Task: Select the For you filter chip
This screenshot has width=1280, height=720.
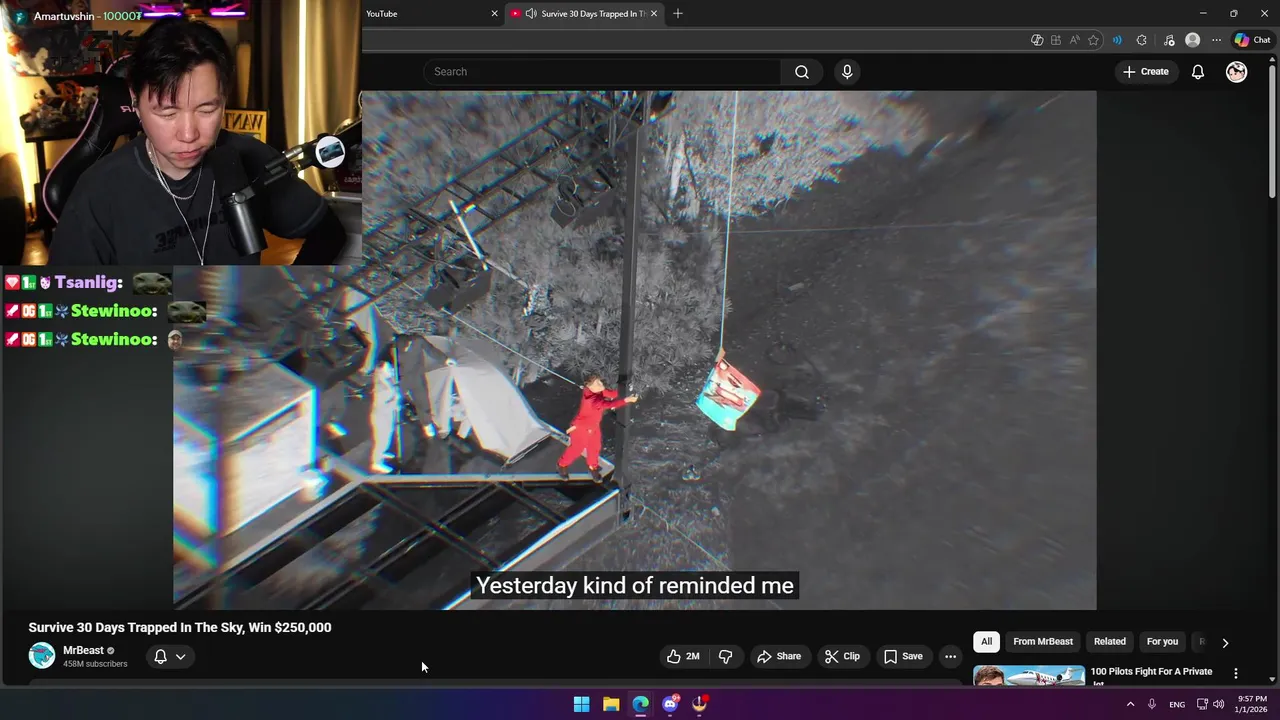Action: click(1162, 641)
